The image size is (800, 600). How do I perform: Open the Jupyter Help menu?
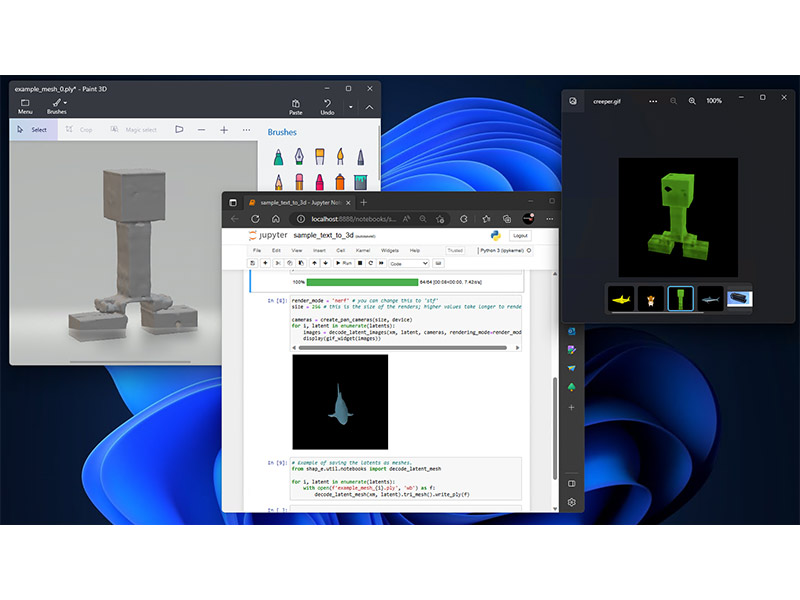point(415,251)
